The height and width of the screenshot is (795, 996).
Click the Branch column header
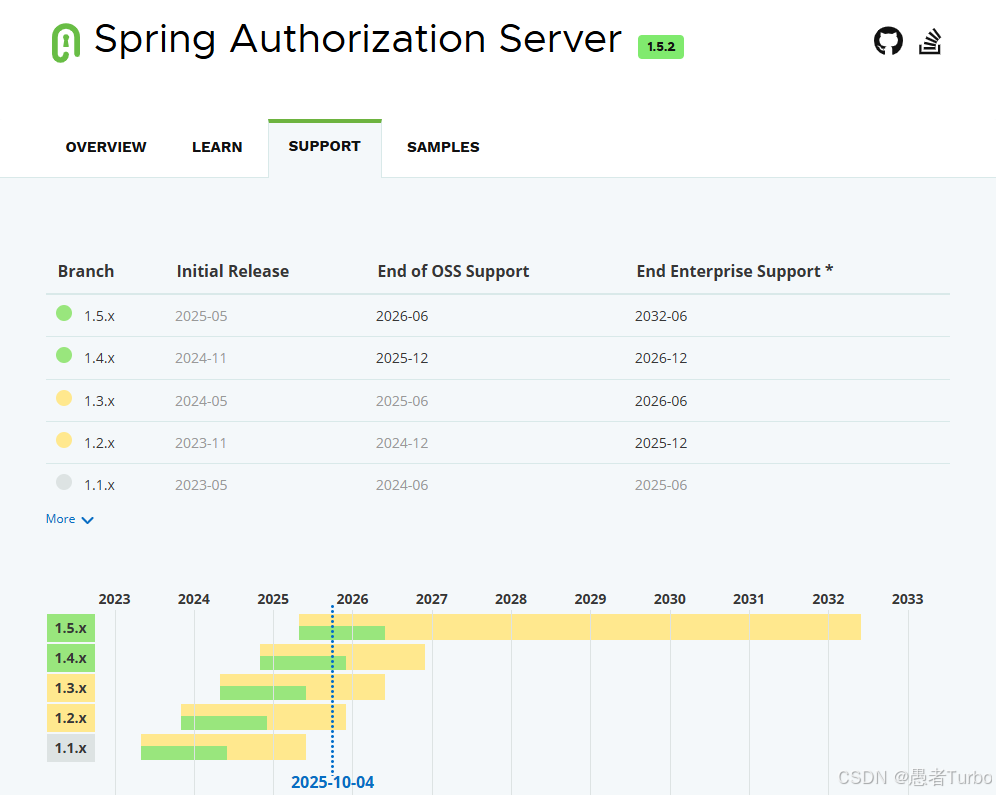click(x=86, y=271)
